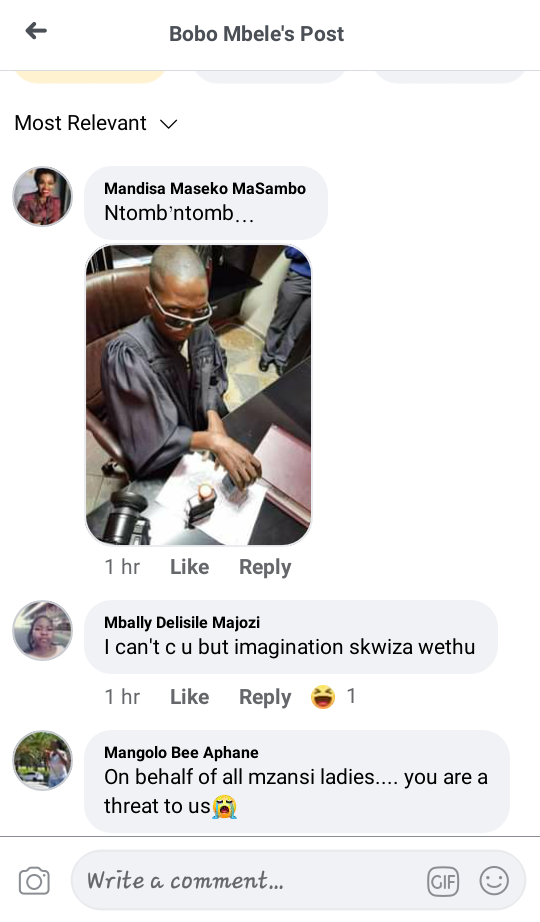Reply to Mandisa's photo comment
Image resolution: width=540 pixels, height=922 pixels.
[x=265, y=567]
